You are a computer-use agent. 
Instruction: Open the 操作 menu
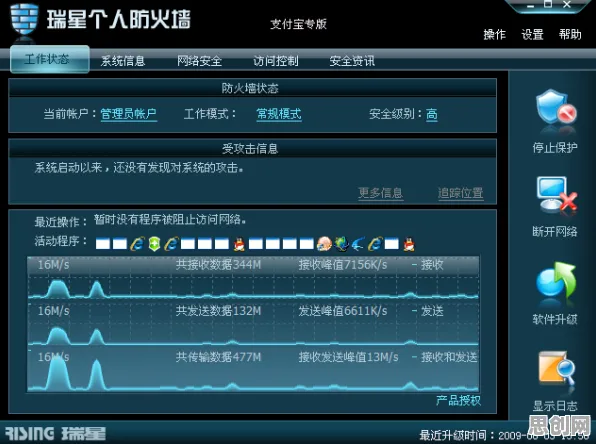[495, 35]
